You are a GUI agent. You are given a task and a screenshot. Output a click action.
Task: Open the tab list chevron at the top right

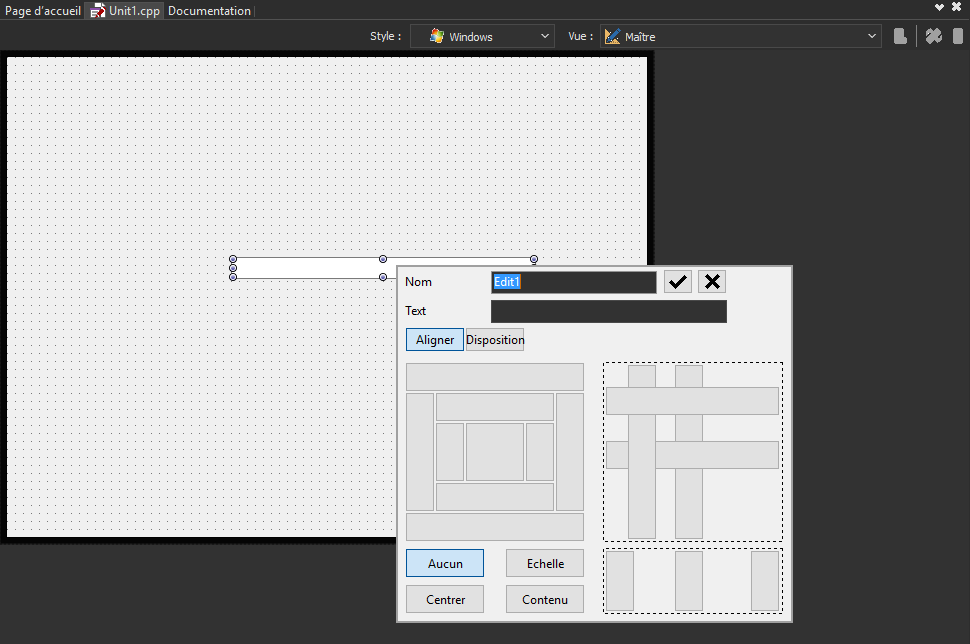click(x=939, y=7)
